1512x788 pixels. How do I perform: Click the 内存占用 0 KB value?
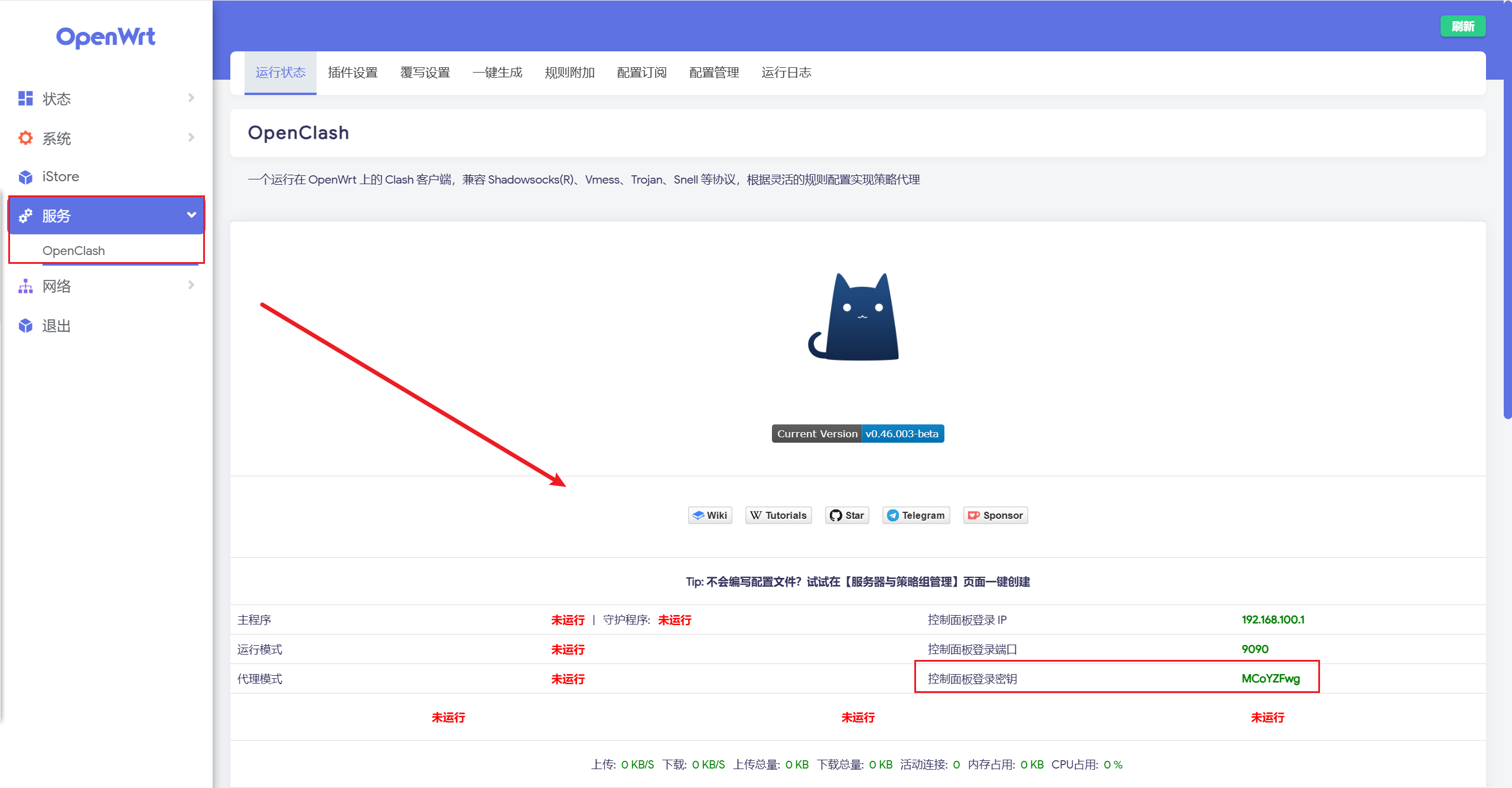click(1032, 764)
